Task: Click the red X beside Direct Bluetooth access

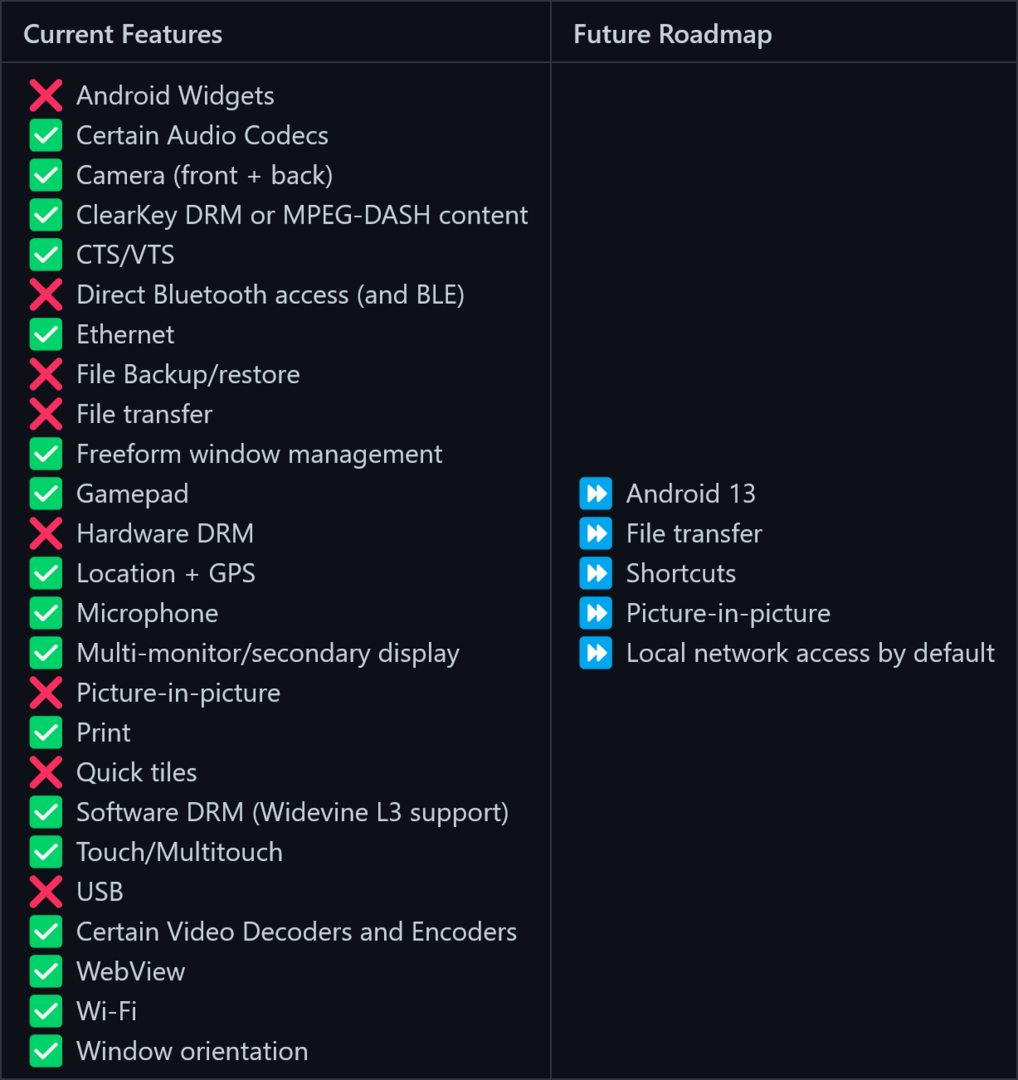Action: (x=46, y=295)
